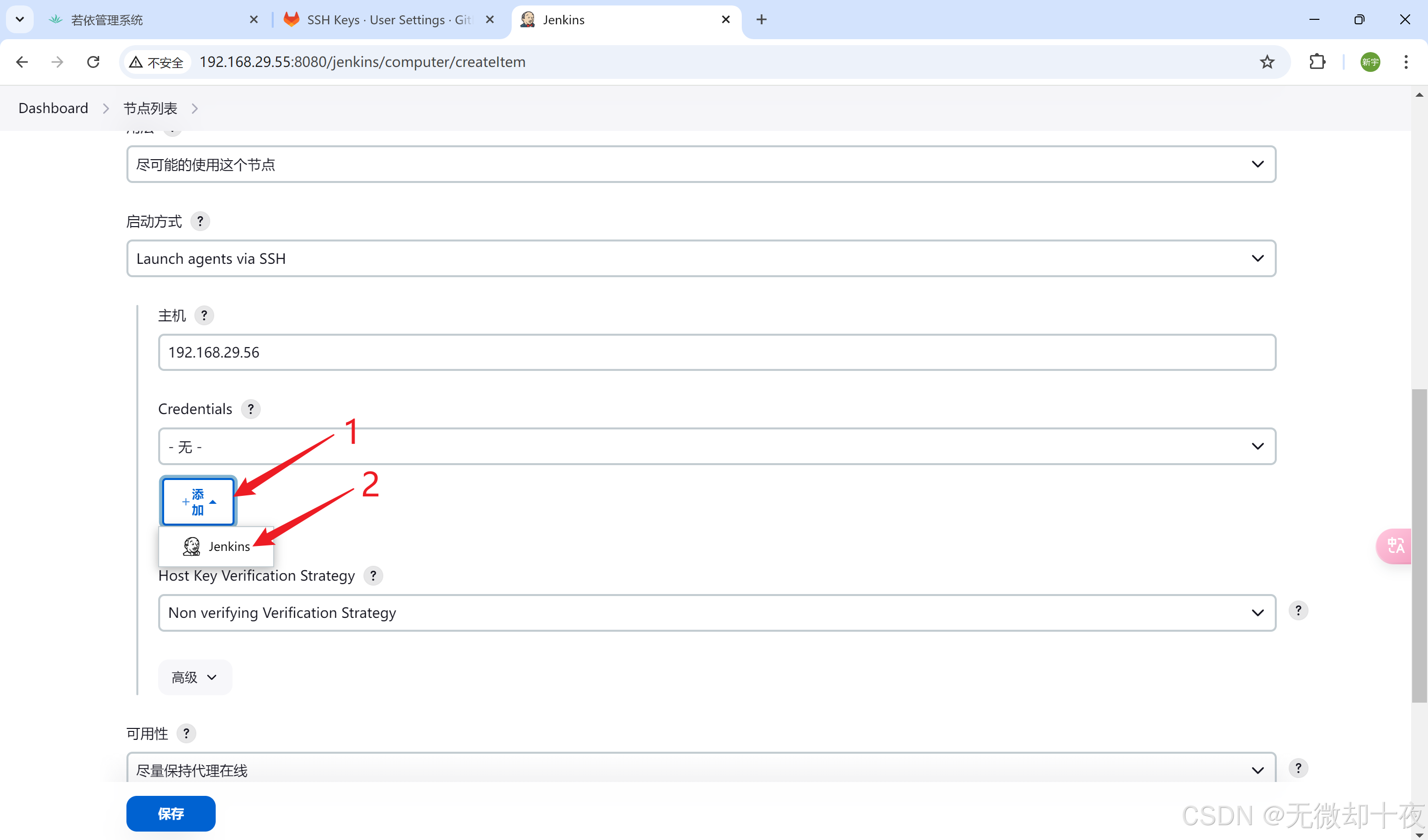Open the Credentials dropdown showing 无
Image resolution: width=1428 pixels, height=840 pixels.
click(x=716, y=447)
